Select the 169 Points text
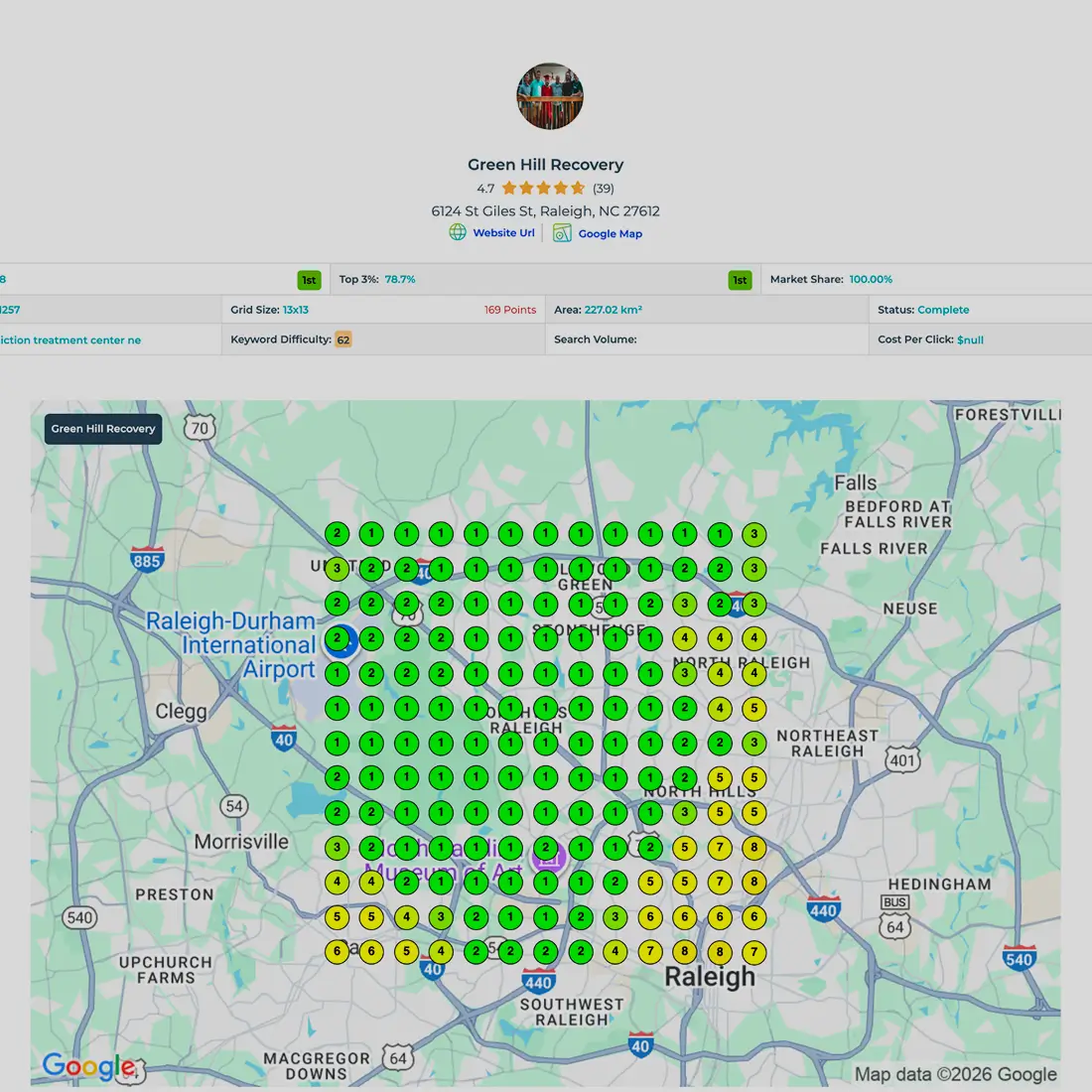Viewport: 1092px width, 1092px height. [510, 310]
